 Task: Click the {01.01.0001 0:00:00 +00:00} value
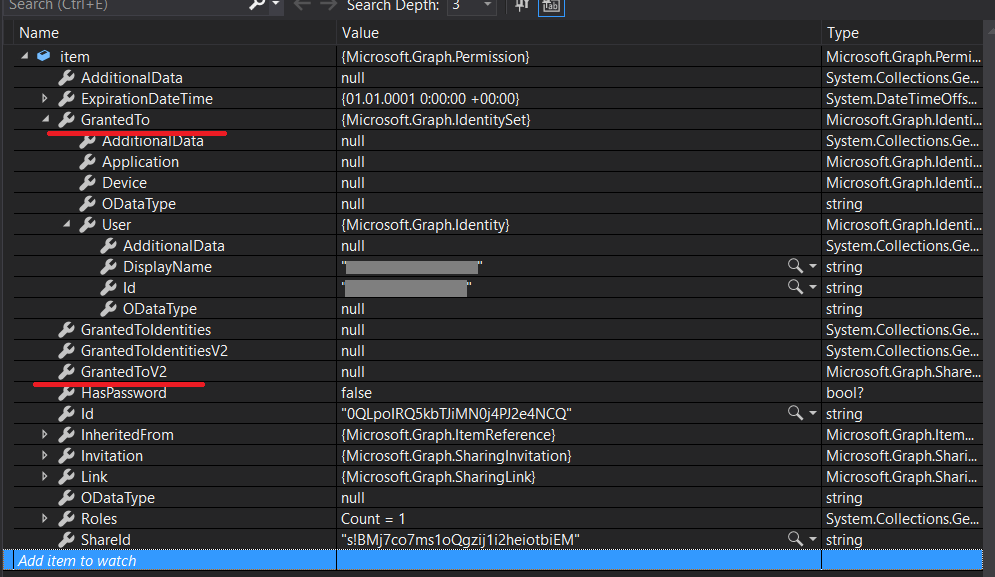(x=430, y=98)
